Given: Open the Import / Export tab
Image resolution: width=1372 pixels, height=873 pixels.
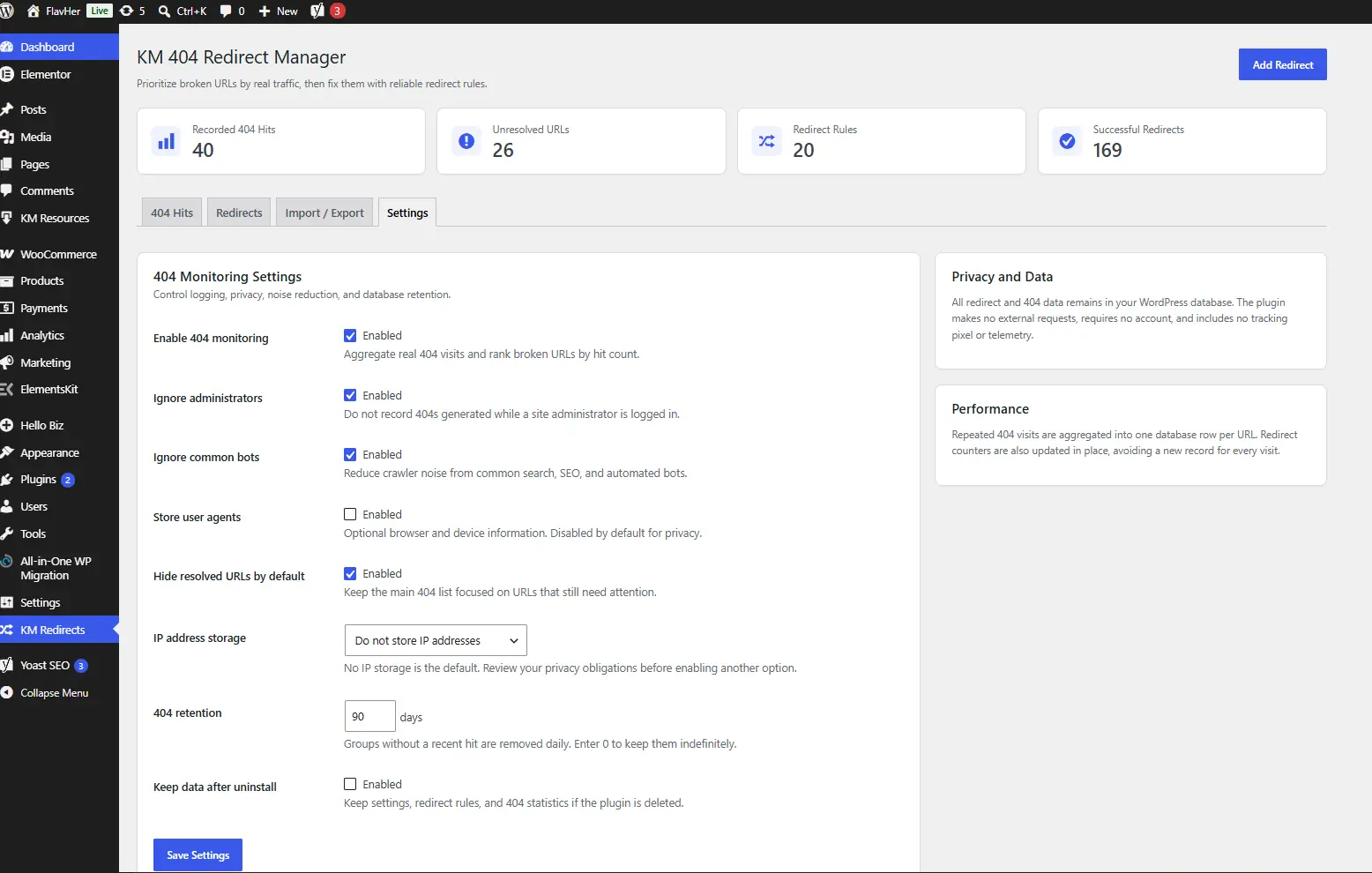Looking at the screenshot, I should tap(324, 213).
